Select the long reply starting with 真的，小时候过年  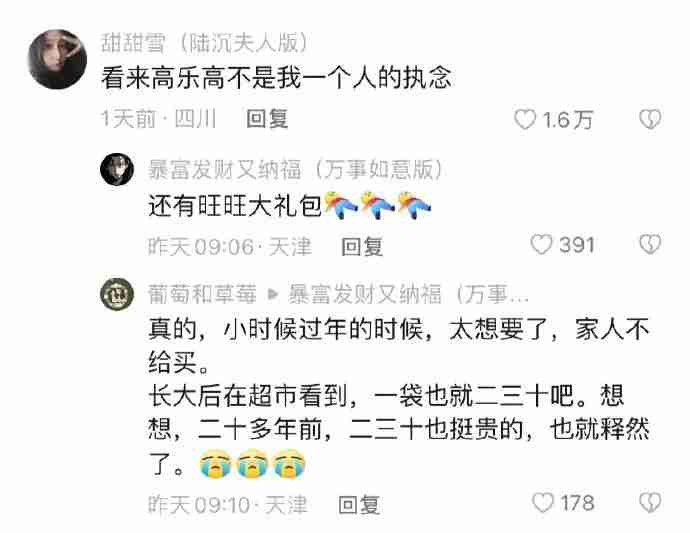coord(399,396)
